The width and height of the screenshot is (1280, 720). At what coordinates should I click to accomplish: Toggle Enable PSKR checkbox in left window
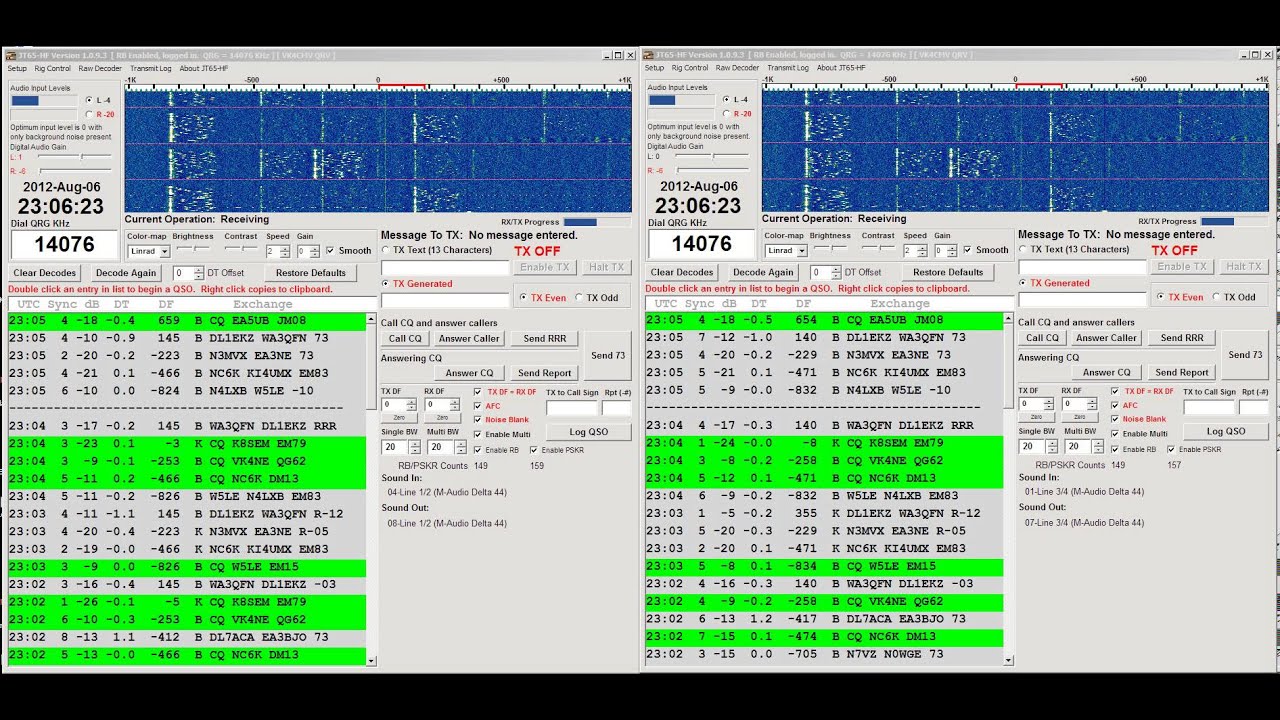point(533,450)
